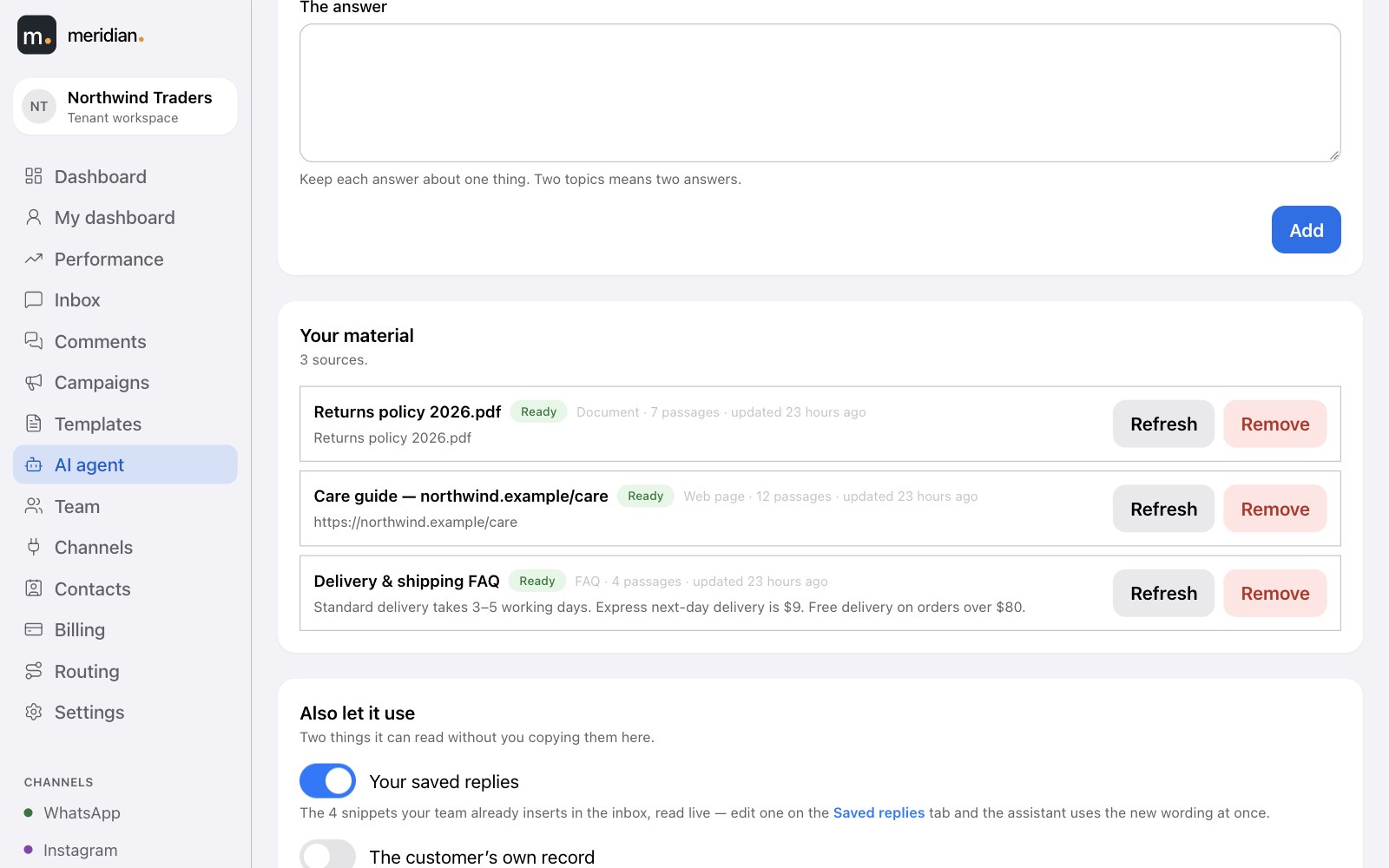Click the meridian logo
1389x868 pixels.
point(81,35)
